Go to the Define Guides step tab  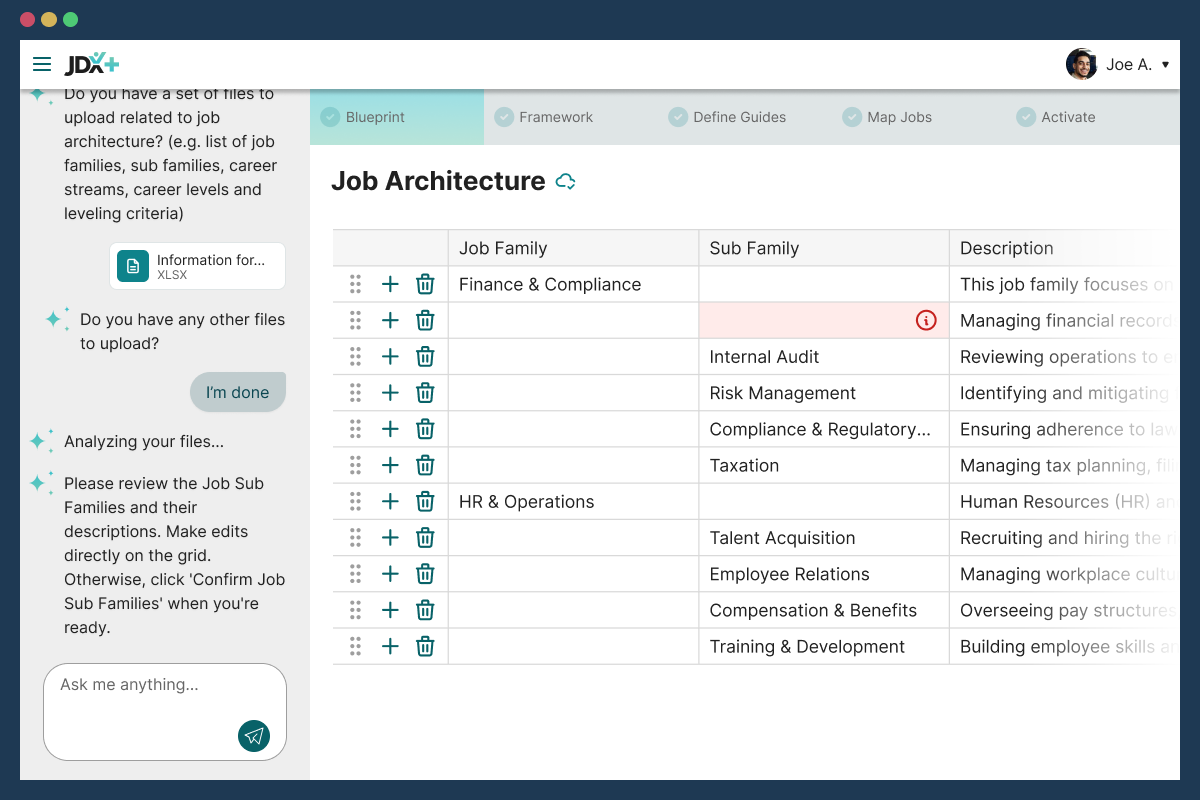744,117
